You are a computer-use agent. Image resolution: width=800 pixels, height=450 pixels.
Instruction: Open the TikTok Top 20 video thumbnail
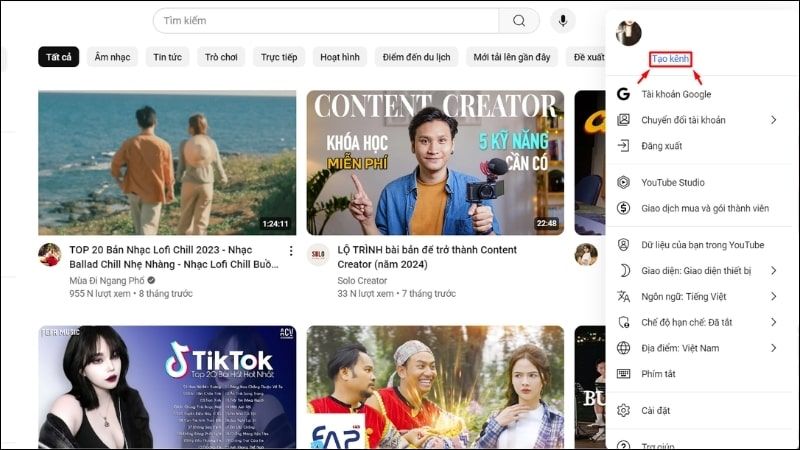click(x=167, y=387)
